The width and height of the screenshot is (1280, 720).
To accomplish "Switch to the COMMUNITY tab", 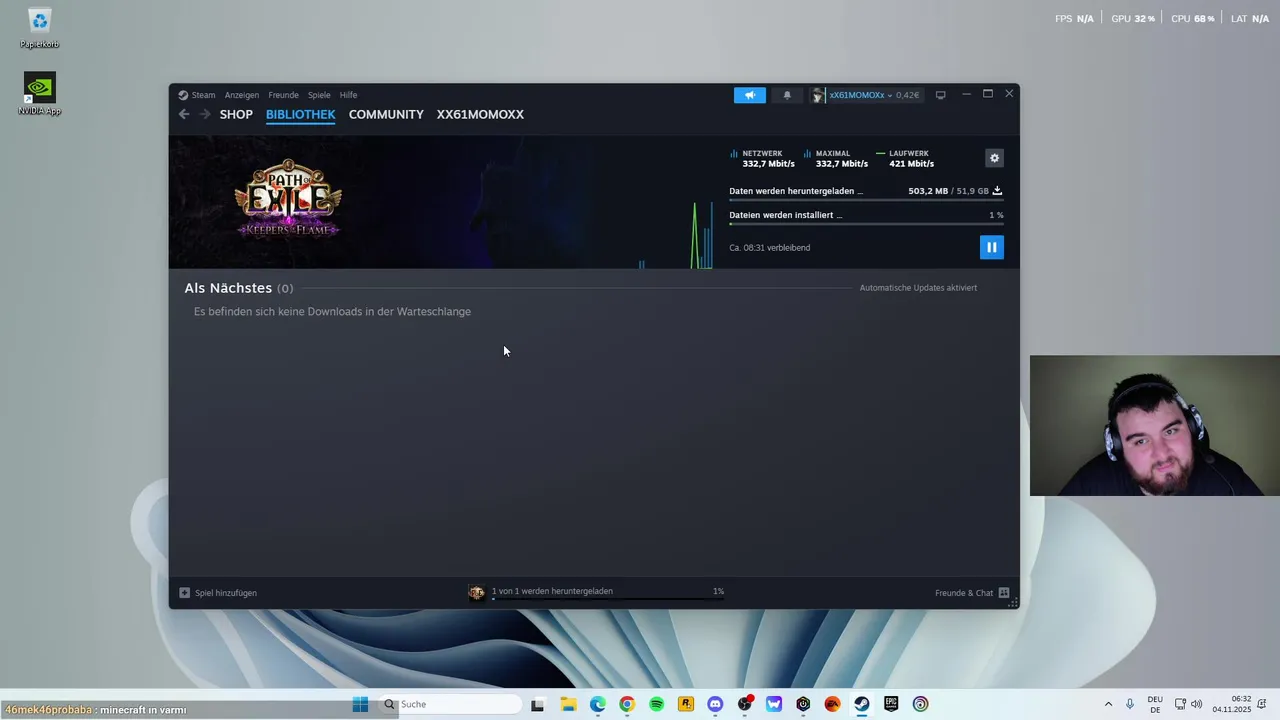I will (386, 114).
